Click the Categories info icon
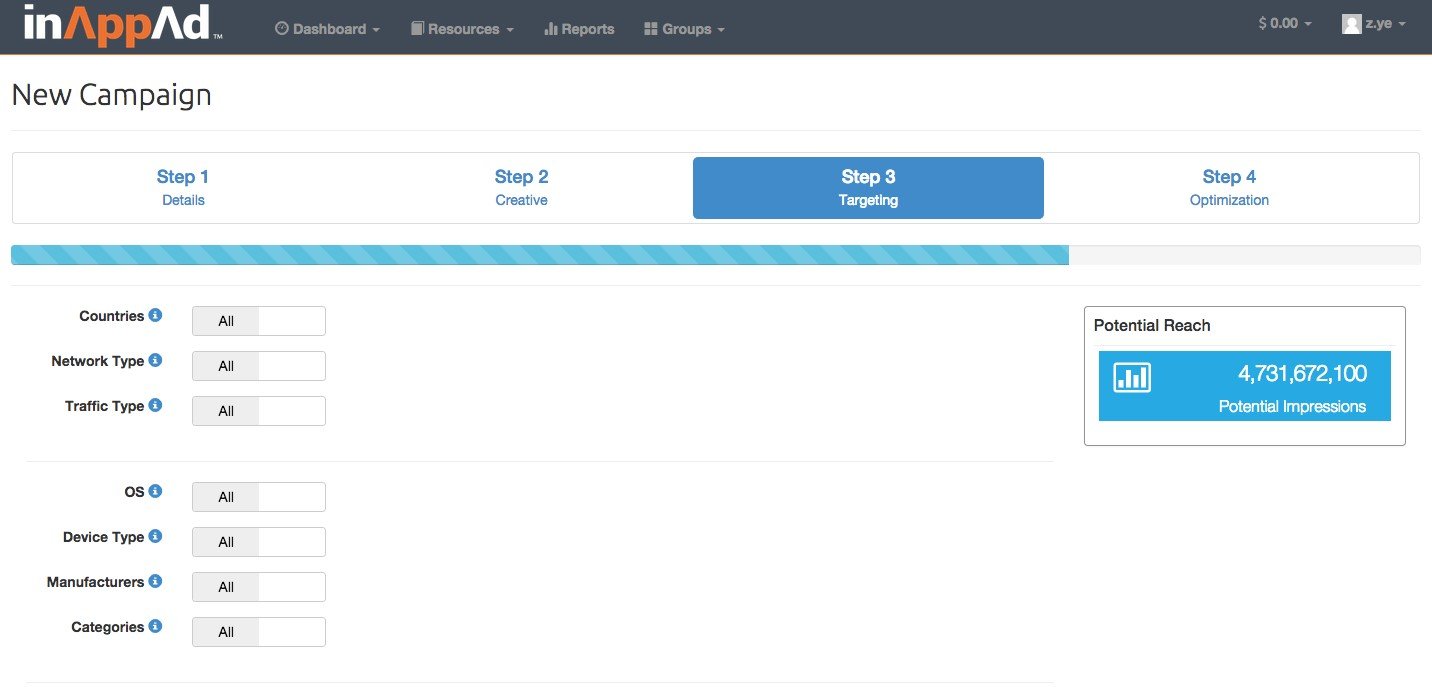 point(155,626)
